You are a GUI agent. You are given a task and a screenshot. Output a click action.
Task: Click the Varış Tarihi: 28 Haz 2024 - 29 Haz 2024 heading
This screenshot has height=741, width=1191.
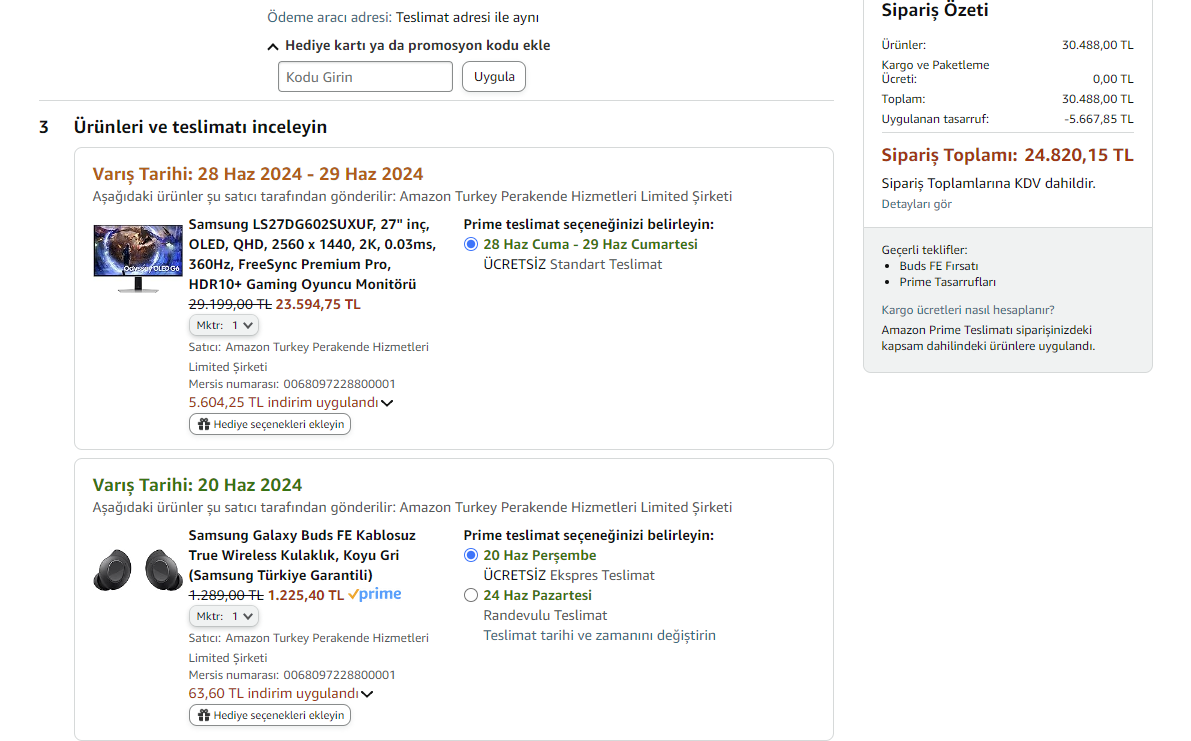[x=257, y=174]
